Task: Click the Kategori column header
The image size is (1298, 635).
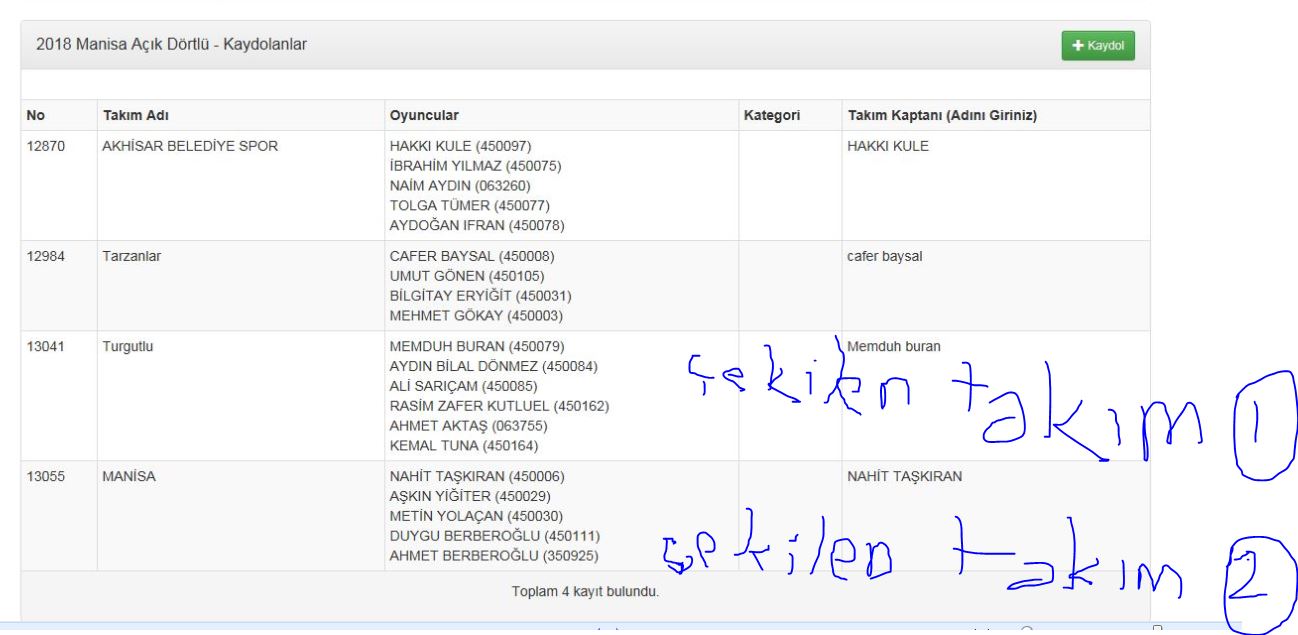Action: (x=771, y=116)
